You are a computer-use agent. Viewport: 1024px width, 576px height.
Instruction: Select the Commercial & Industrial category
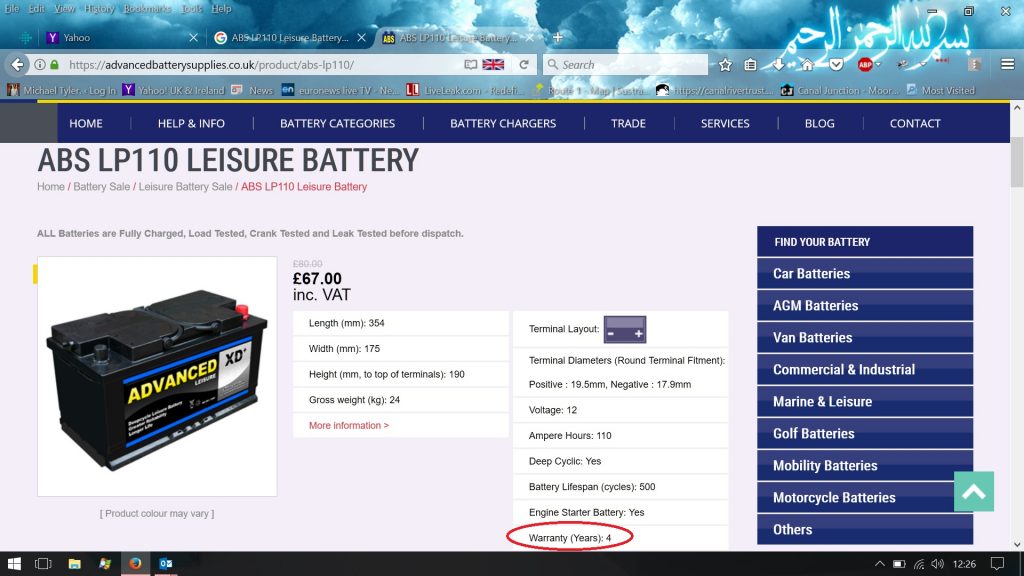coord(865,370)
